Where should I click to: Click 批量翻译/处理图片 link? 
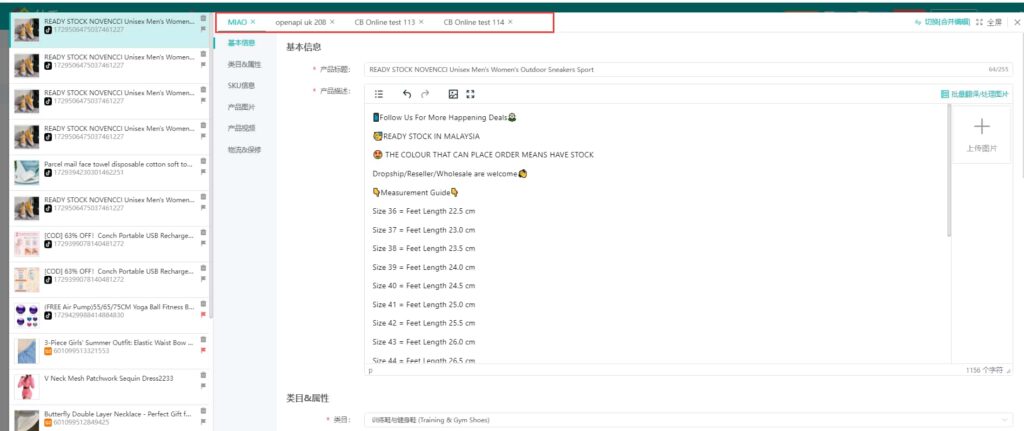click(x=975, y=94)
